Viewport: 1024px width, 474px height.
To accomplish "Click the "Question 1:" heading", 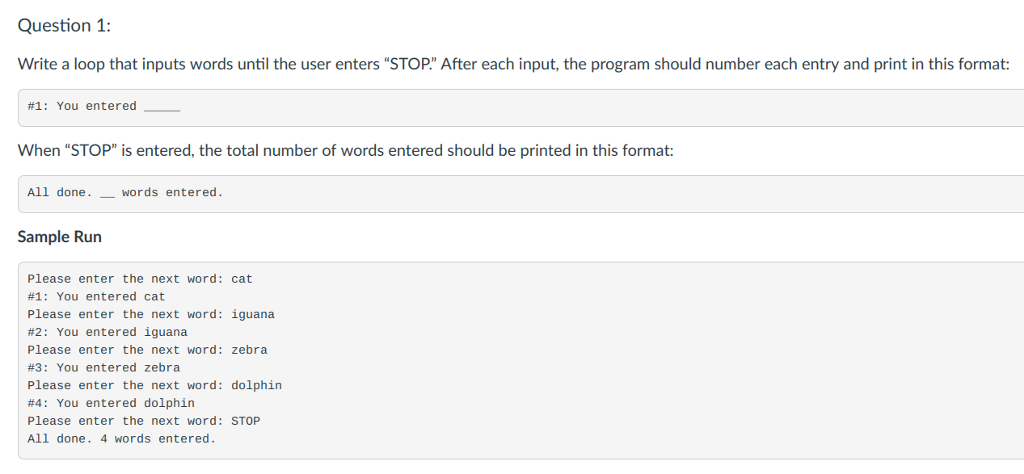I will coord(64,25).
